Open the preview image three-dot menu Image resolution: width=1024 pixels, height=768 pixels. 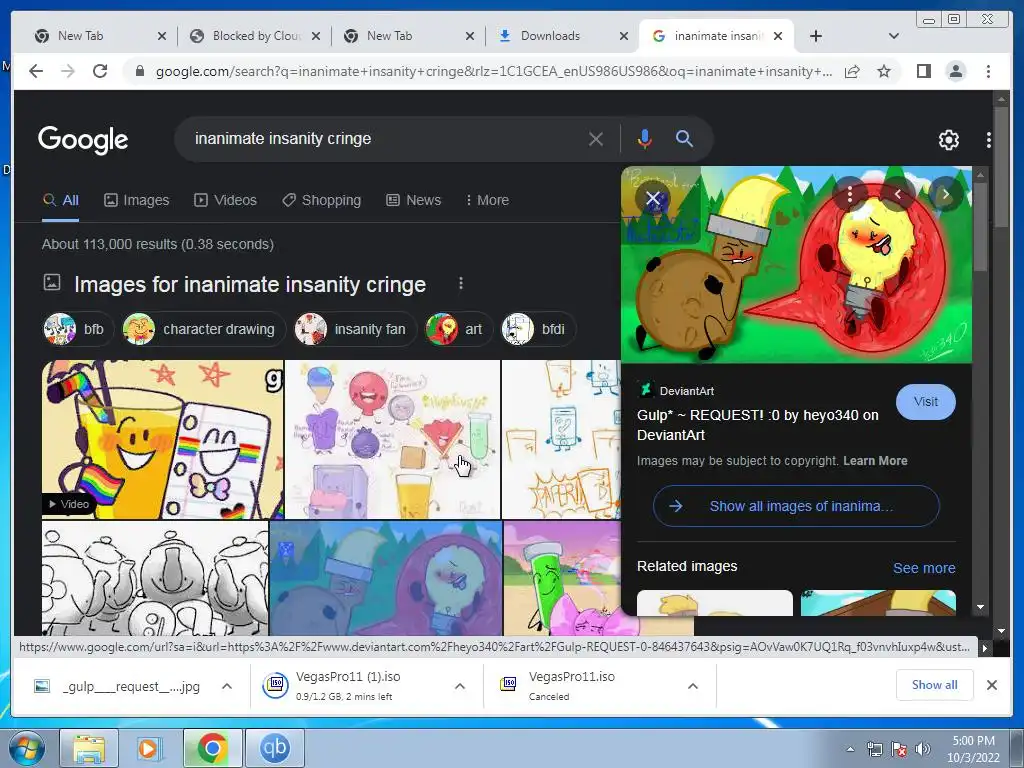[850, 194]
